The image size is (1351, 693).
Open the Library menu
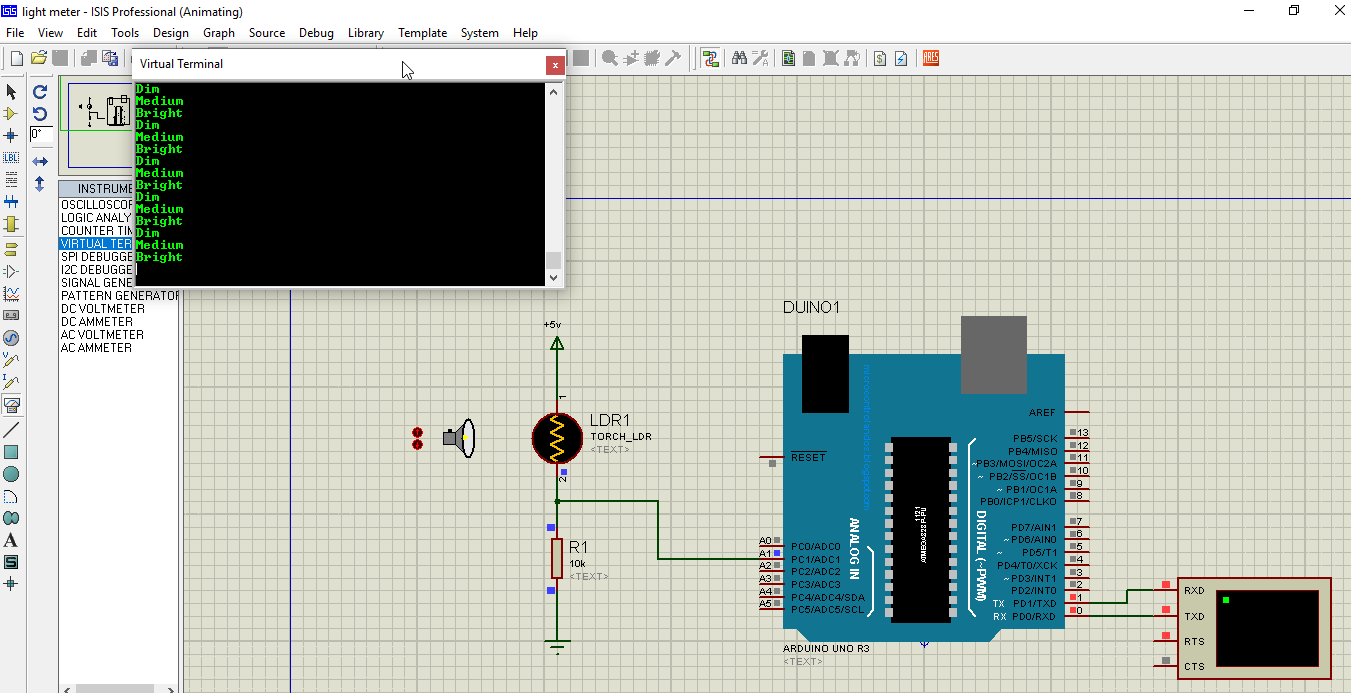(x=366, y=32)
